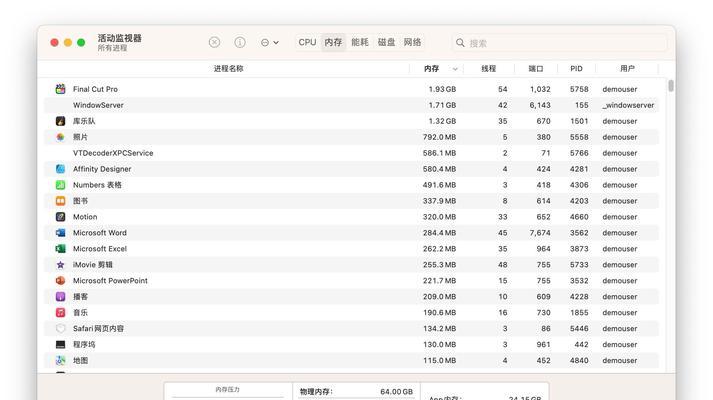Switch to the 能耗 tab

tap(360, 42)
